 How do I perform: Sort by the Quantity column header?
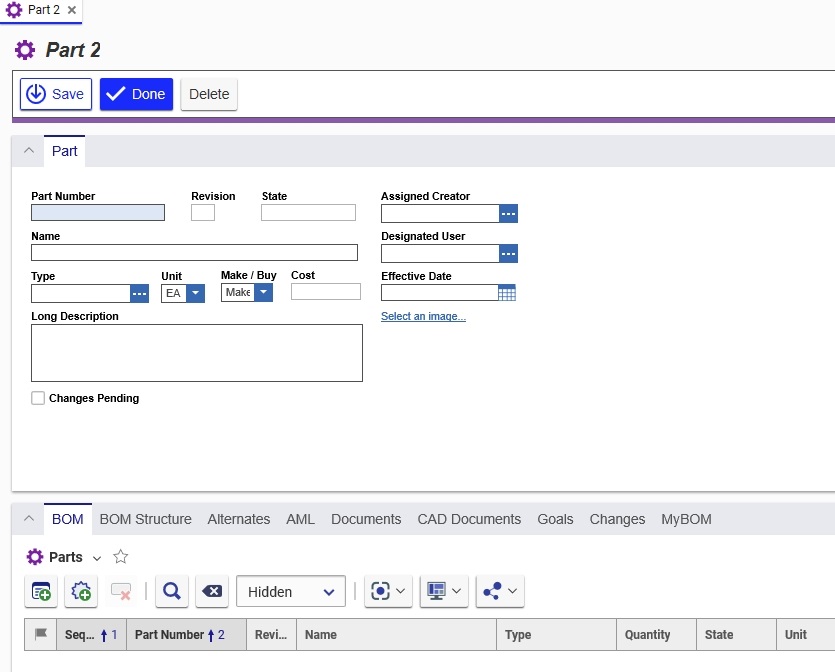(x=656, y=634)
